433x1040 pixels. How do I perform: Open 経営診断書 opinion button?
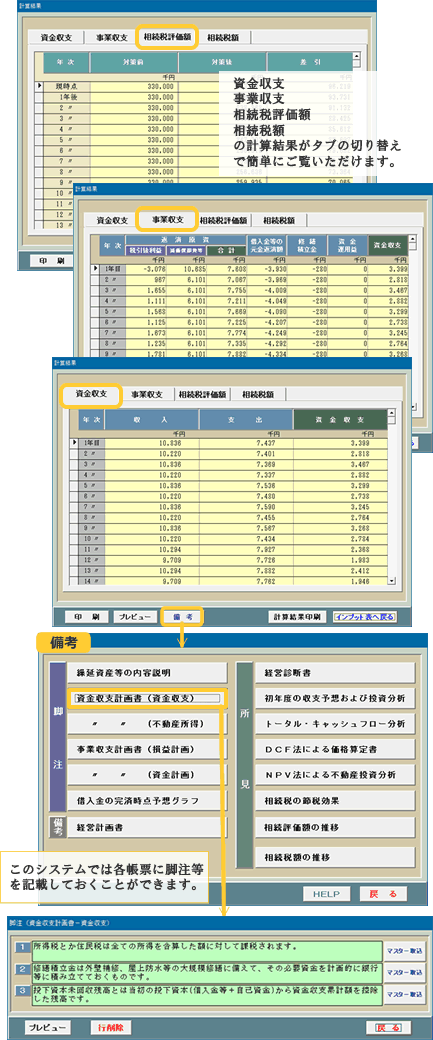click(x=336, y=673)
